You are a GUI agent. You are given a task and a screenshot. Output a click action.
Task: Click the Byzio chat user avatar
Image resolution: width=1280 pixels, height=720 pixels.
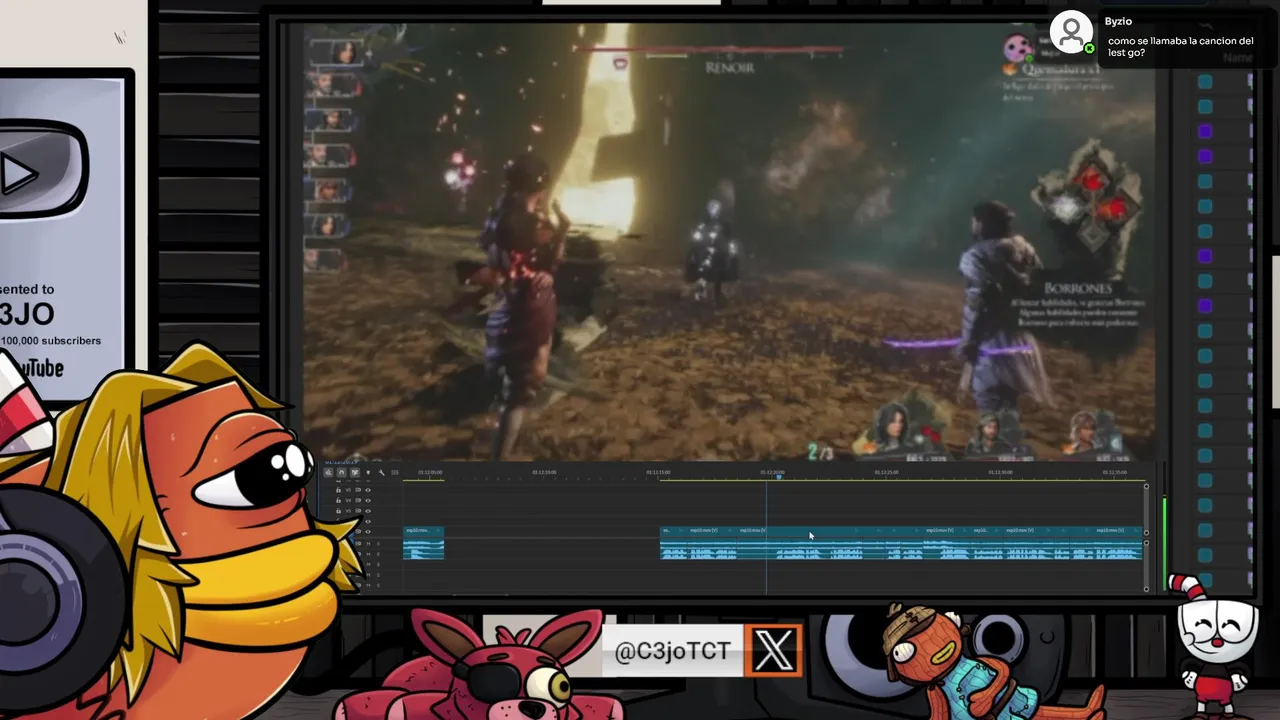1071,33
